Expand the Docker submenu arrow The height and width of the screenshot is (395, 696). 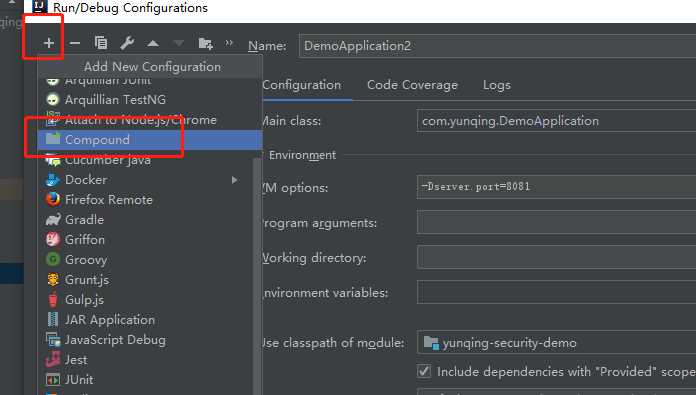[234, 180]
